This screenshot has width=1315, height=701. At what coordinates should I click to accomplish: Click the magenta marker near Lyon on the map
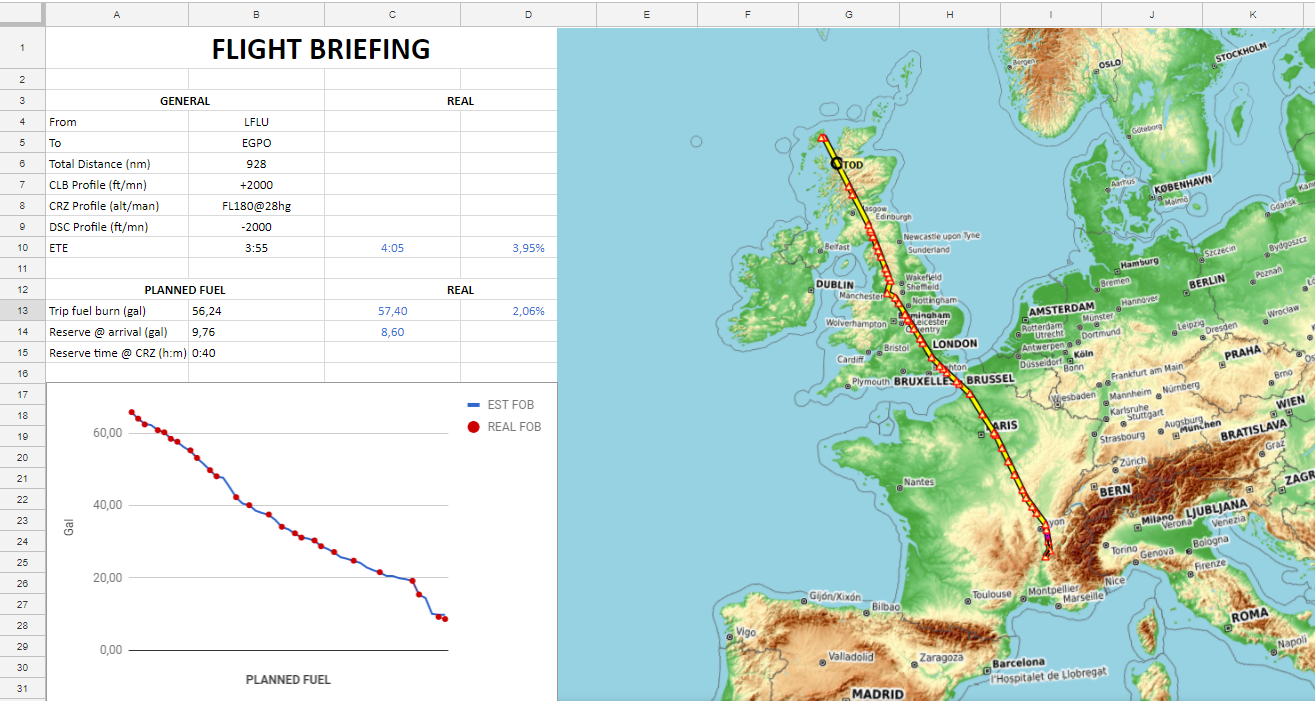coord(1047,536)
